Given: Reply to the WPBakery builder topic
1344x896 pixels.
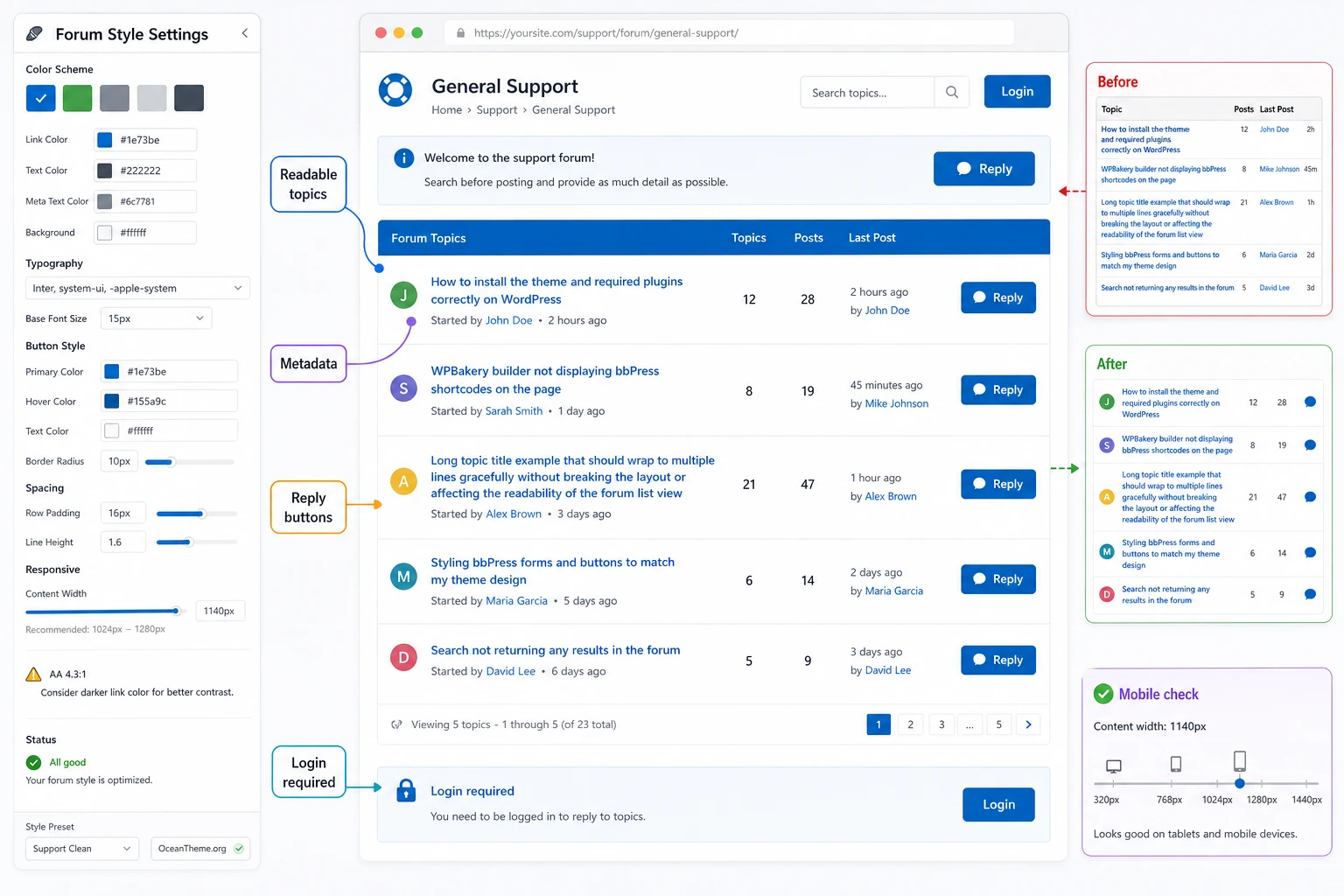Looking at the screenshot, I should pos(997,389).
